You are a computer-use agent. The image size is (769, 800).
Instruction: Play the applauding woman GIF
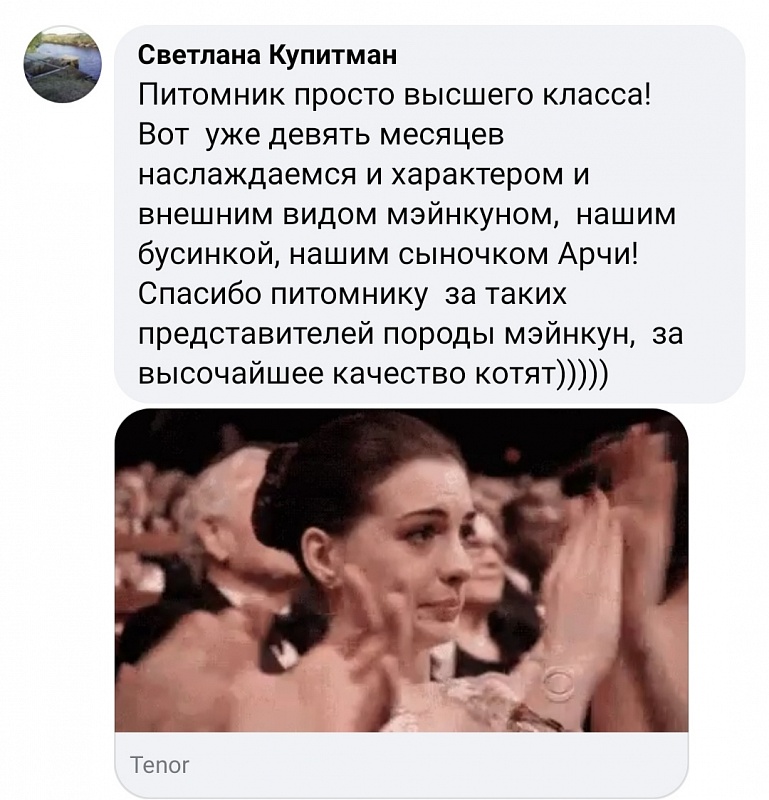pos(401,570)
